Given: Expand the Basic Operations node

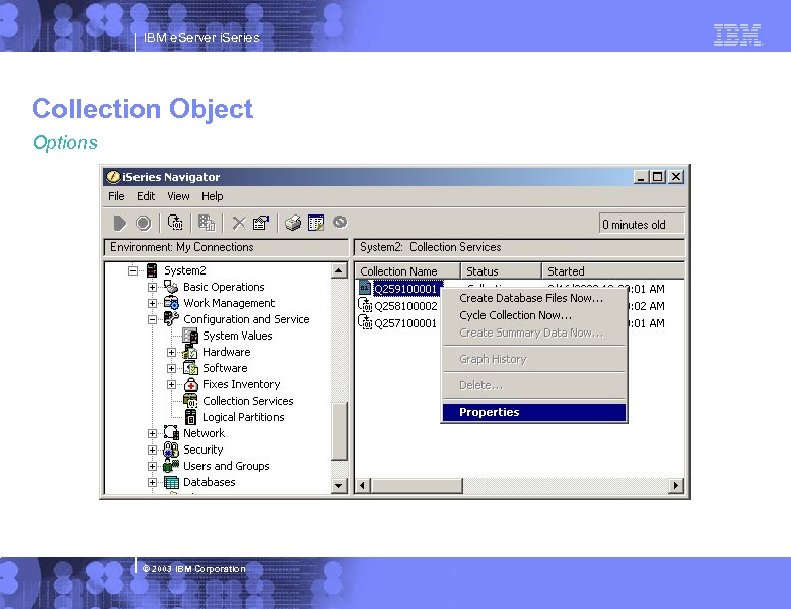Looking at the screenshot, I should (x=152, y=287).
